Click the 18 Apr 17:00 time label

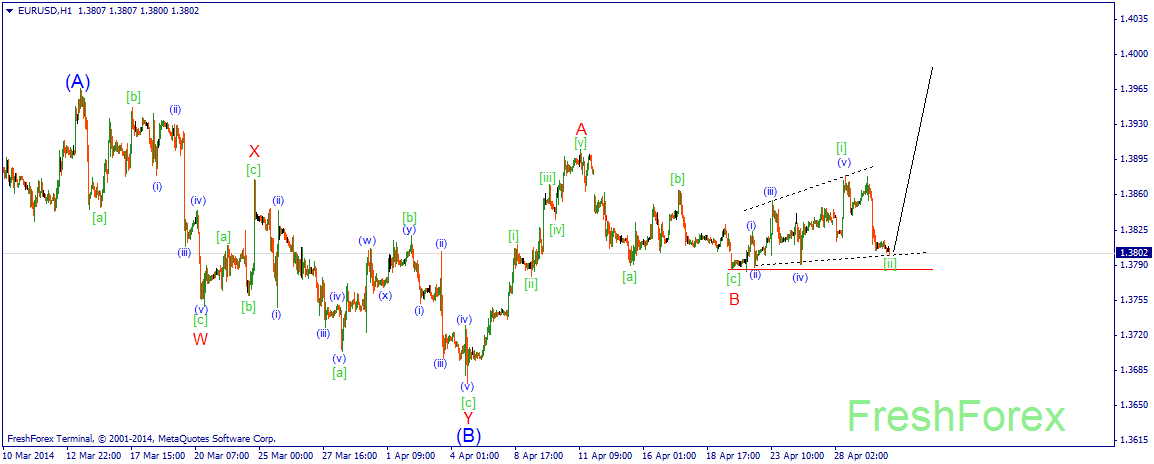[733, 456]
